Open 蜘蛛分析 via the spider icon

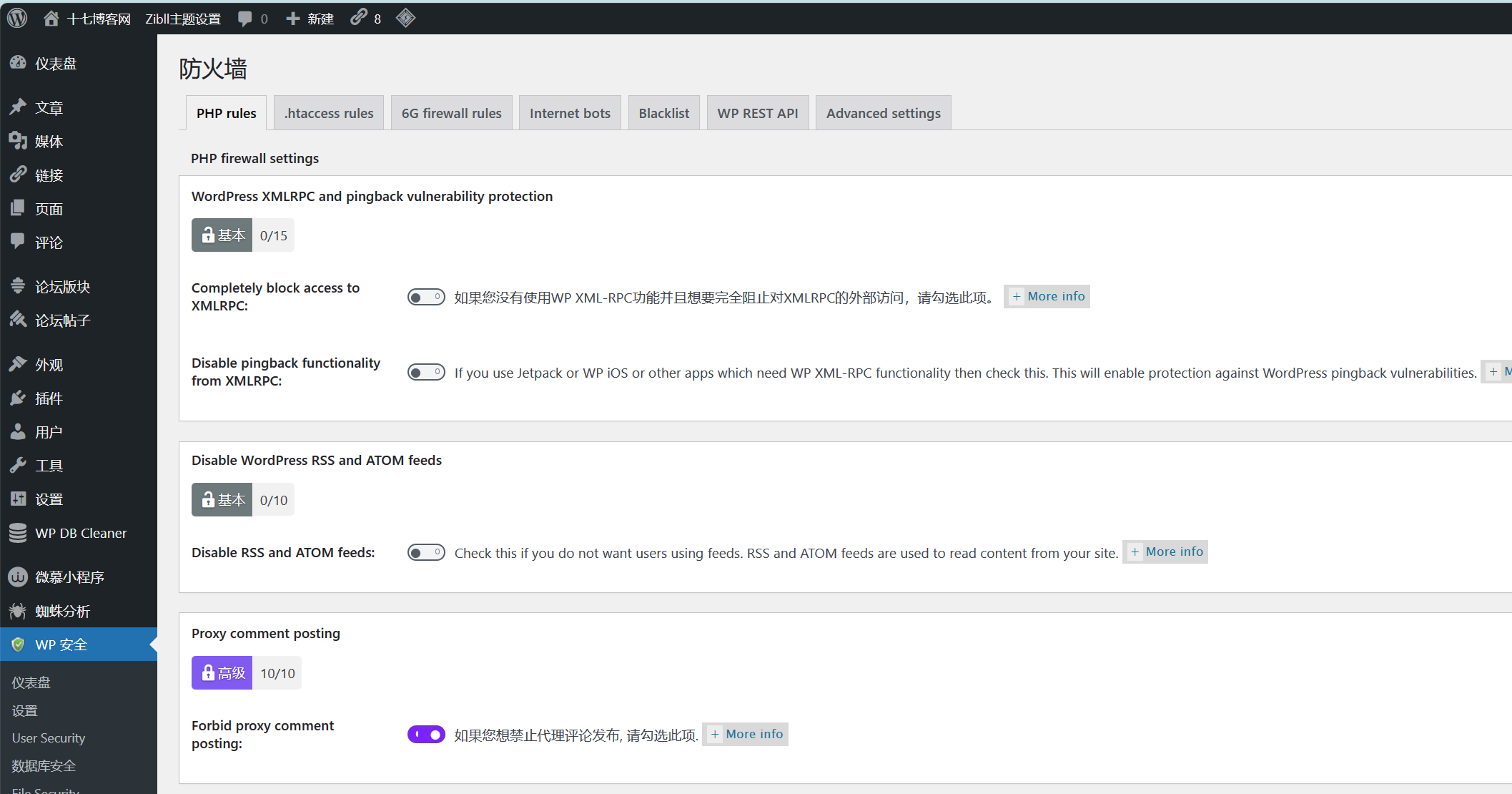pyautogui.click(x=19, y=610)
